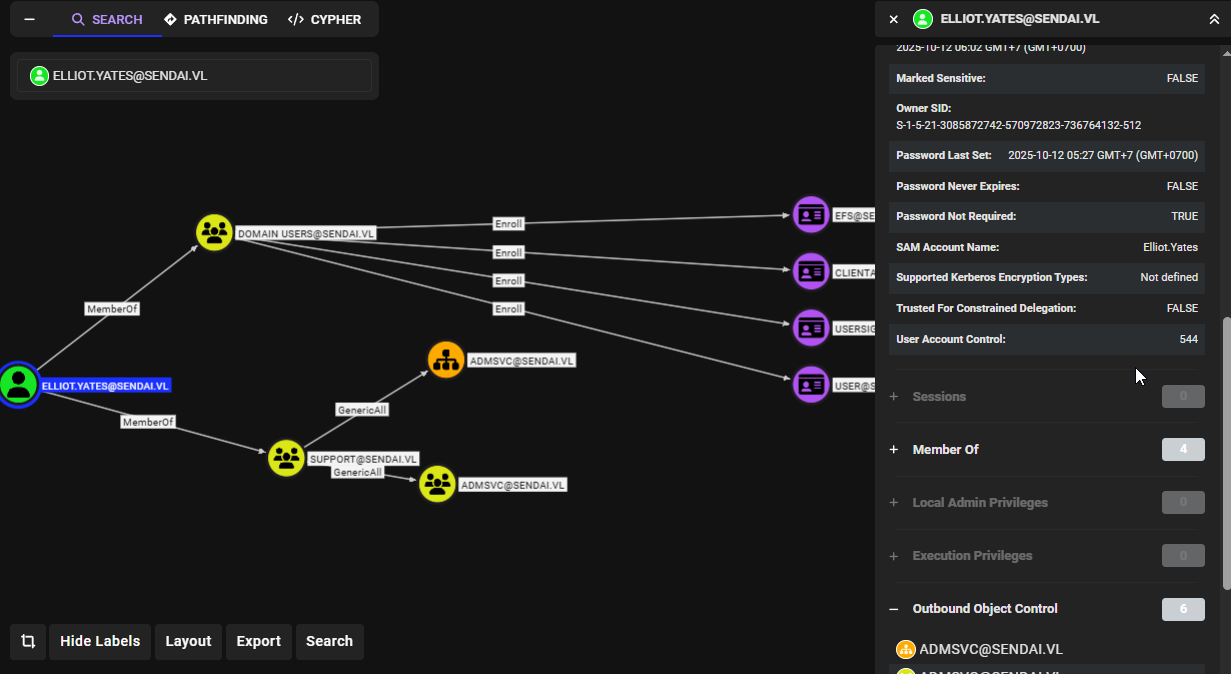Screen dimensions: 1231x674
Task: Switch to the Pathfinding tab
Action: click(216, 19)
